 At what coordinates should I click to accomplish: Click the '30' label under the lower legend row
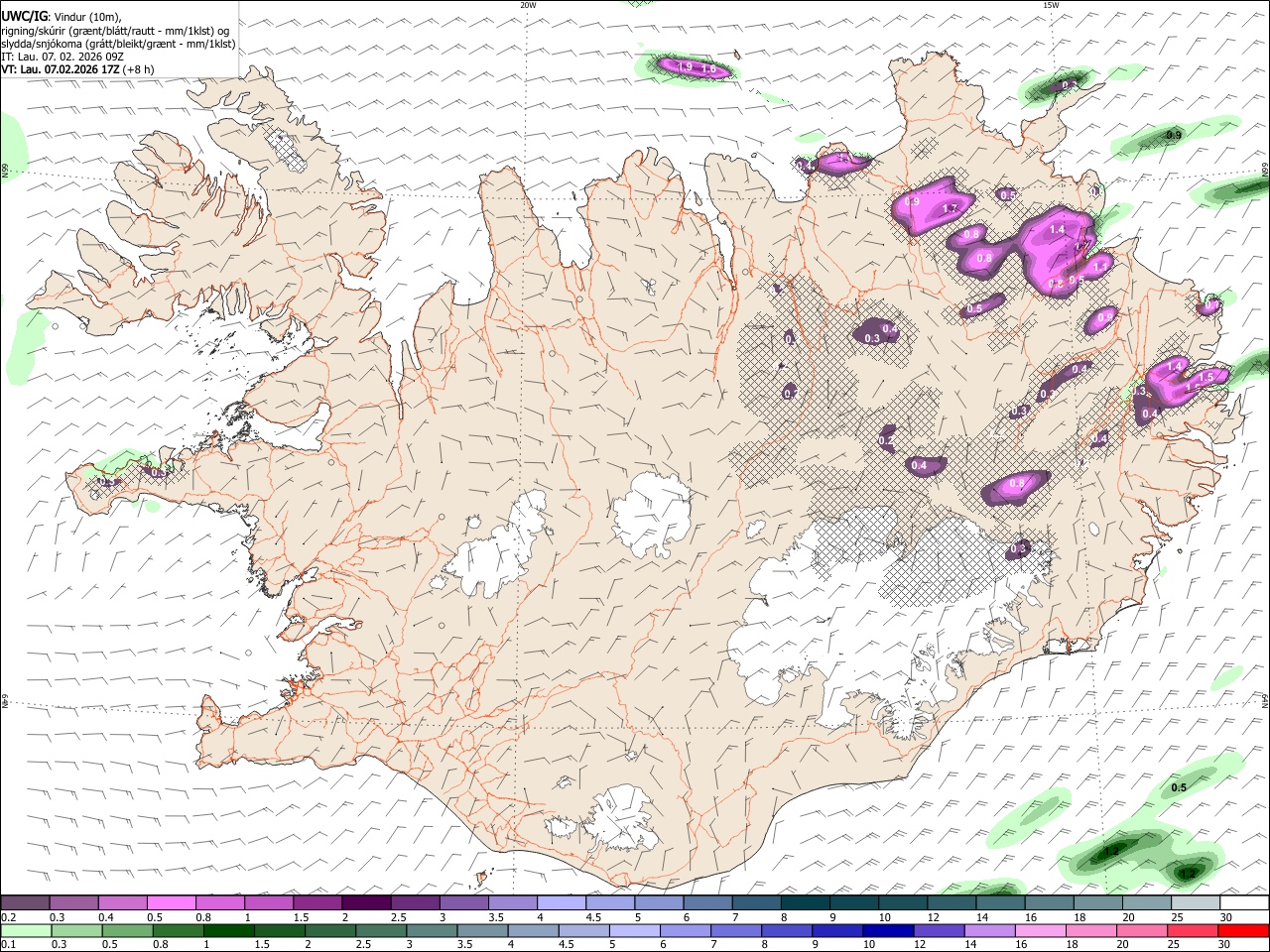(1226, 945)
